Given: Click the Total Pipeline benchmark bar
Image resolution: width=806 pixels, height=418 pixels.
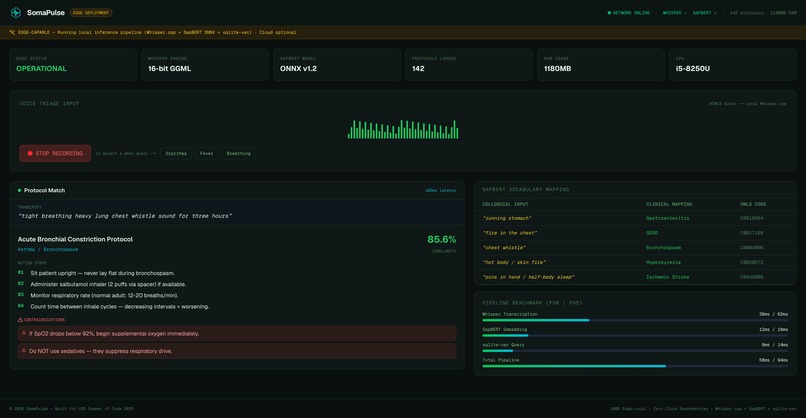Looking at the screenshot, I should [635, 366].
